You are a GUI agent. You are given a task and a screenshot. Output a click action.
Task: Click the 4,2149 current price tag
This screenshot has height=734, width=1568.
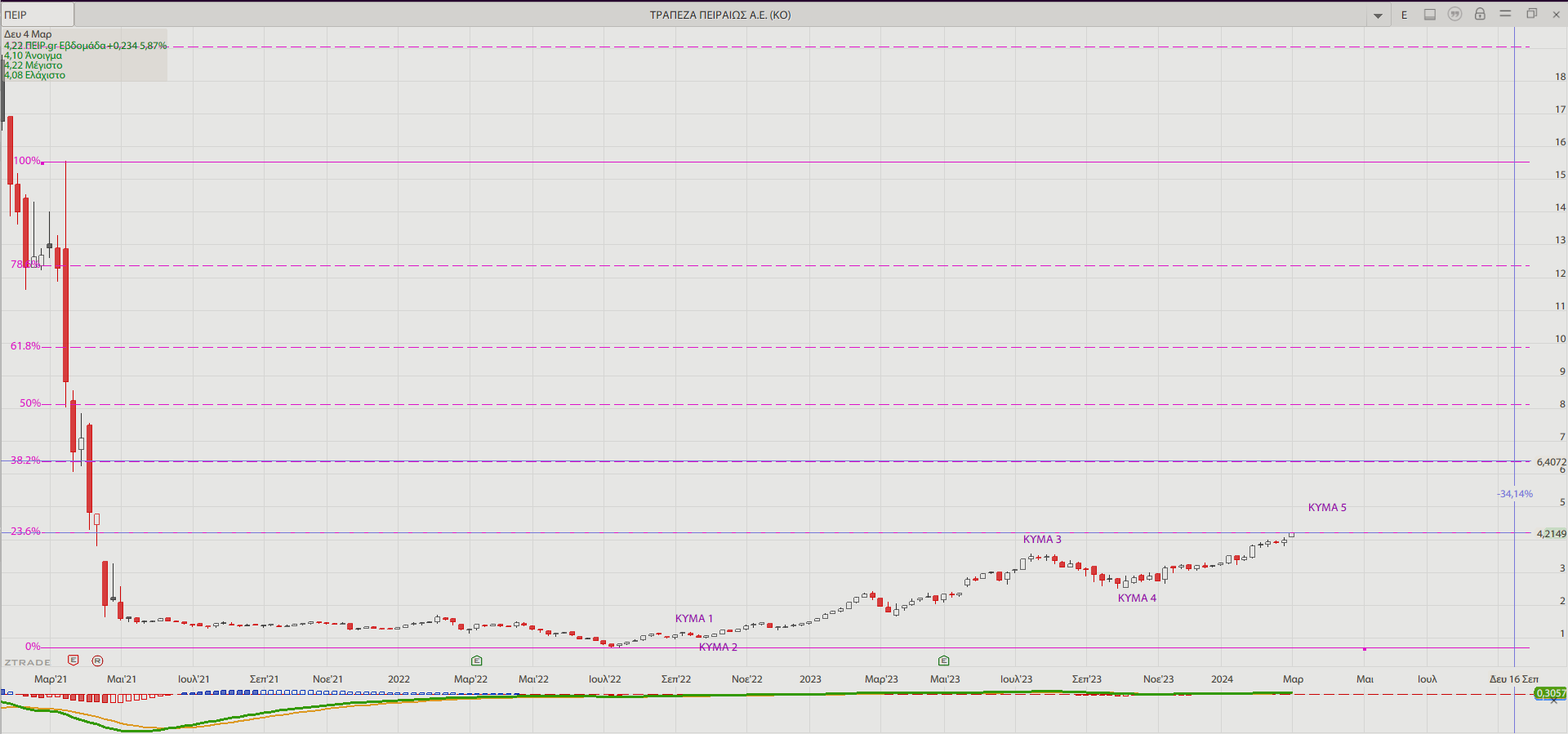(x=1551, y=534)
